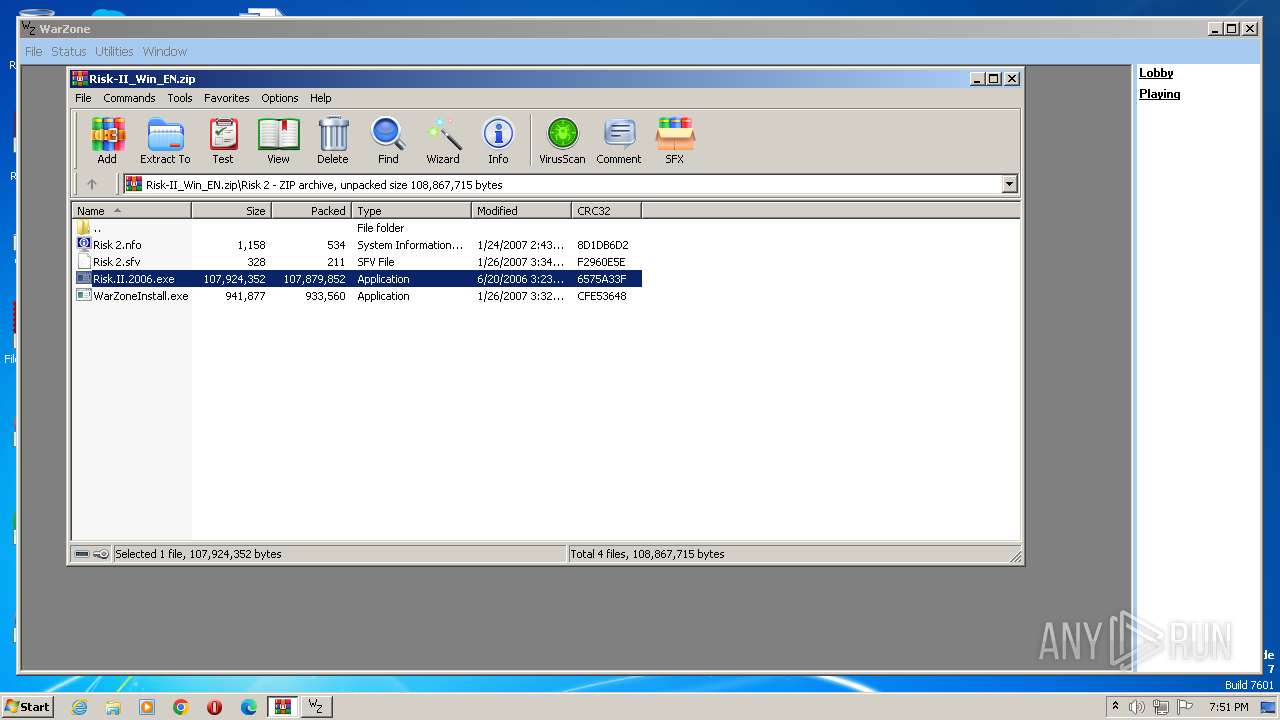Viewport: 1280px width, 720px height.
Task: Open the WinRAR File menu
Action: point(83,98)
